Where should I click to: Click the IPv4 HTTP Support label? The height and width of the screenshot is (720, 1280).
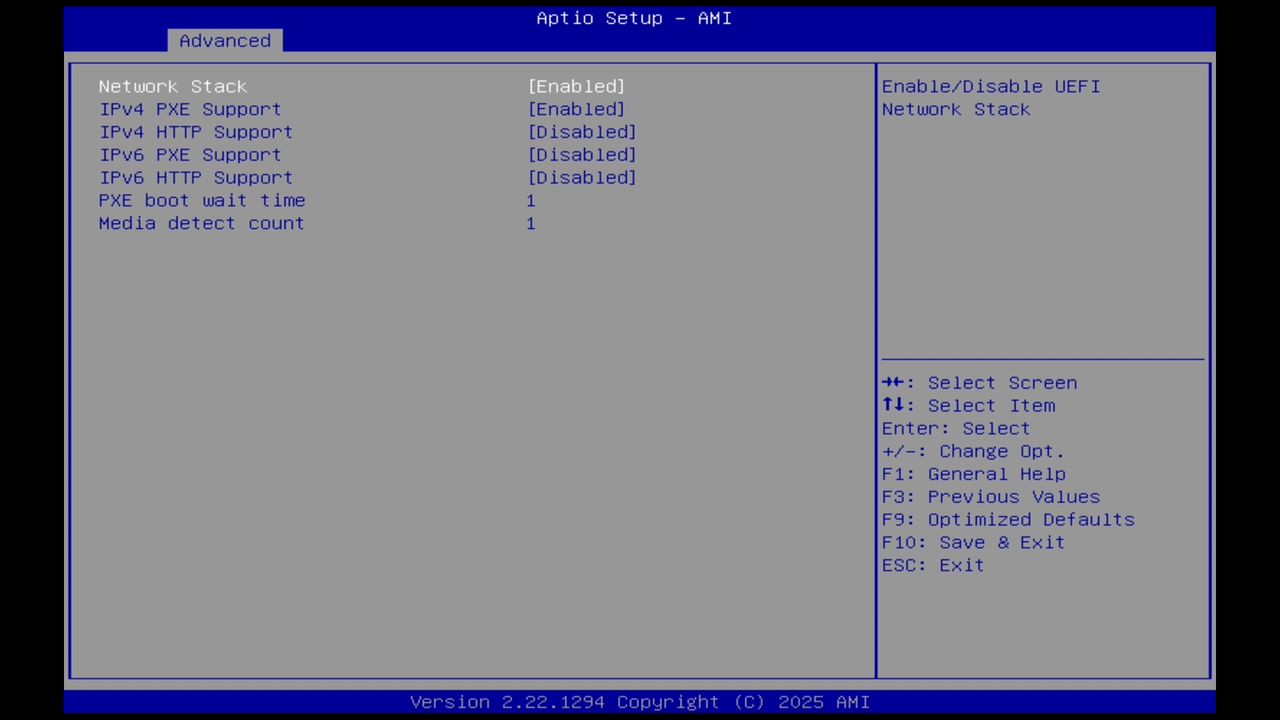point(195,131)
